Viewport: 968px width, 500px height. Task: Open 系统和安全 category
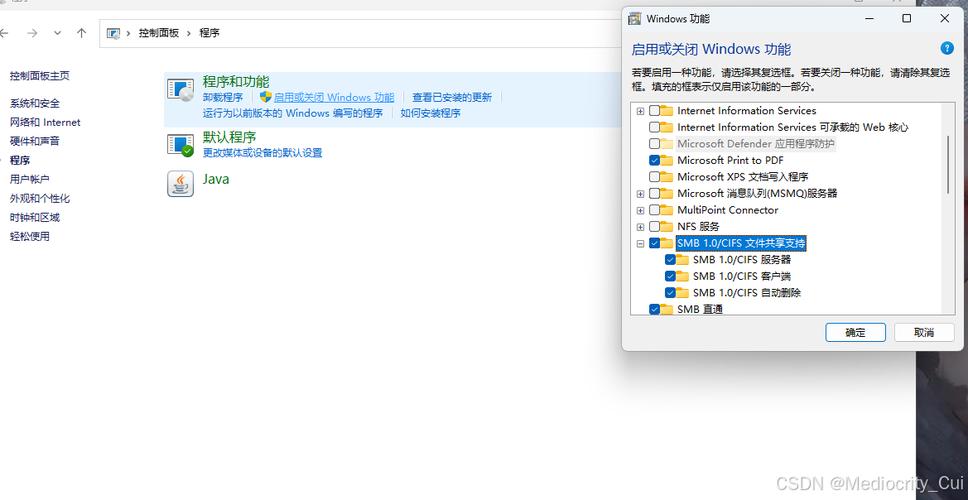pyautogui.click(x=35, y=103)
